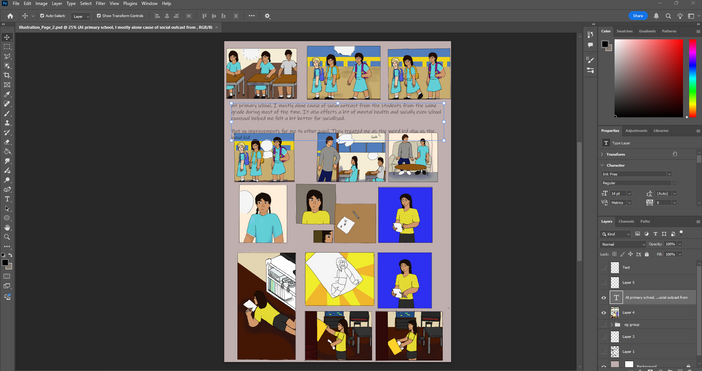Screen dimensions: 702x371
Task: Switch to the Gradients tab
Action: click(x=647, y=31)
